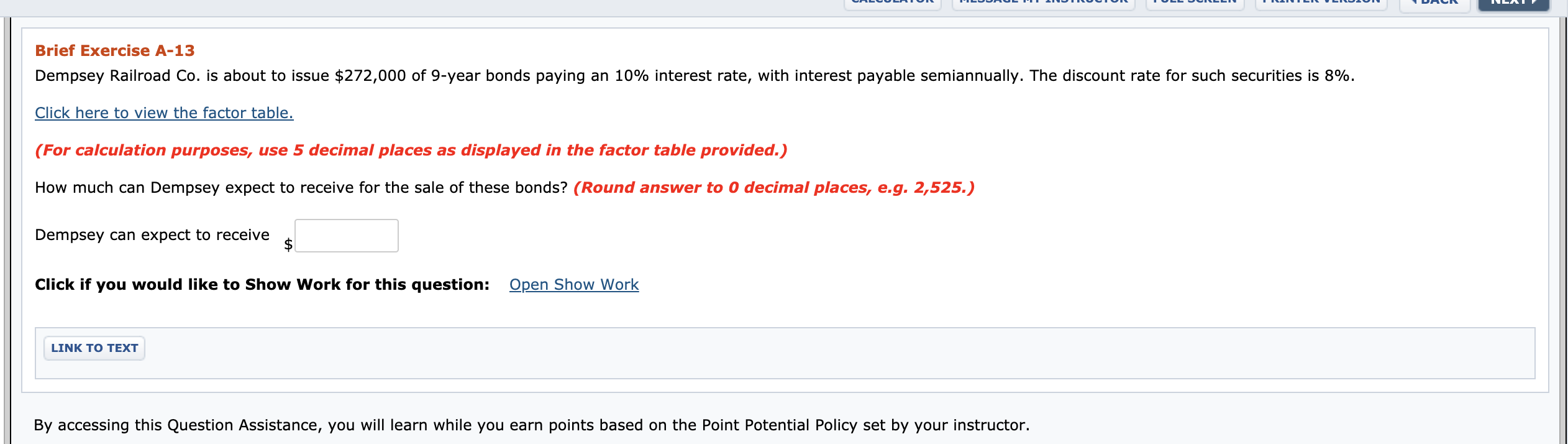View the factor table via its link
The height and width of the screenshot is (444, 1568).
(x=163, y=113)
